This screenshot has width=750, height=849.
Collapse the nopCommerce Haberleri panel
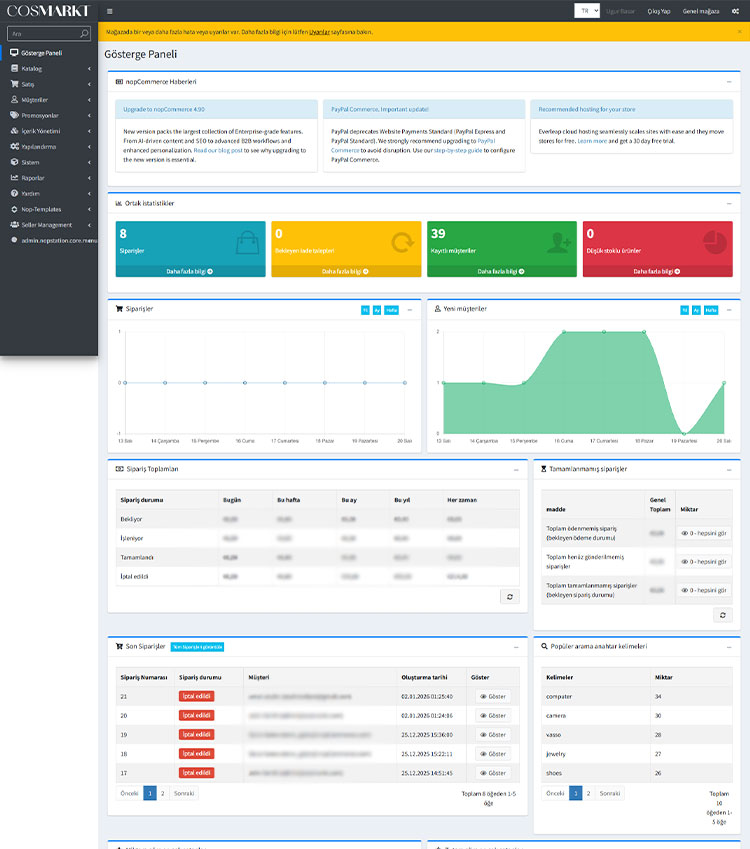[729, 82]
